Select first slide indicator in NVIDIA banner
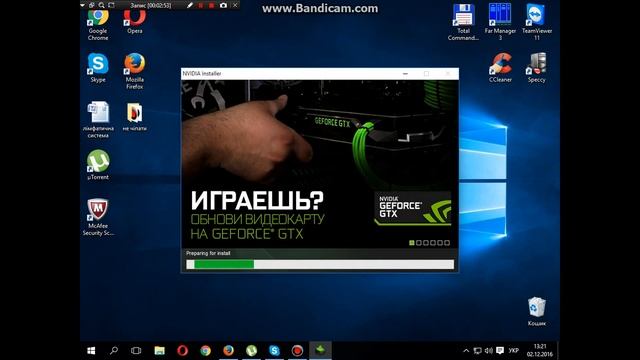Image resolution: width=640 pixels, height=360 pixels. tap(412, 243)
